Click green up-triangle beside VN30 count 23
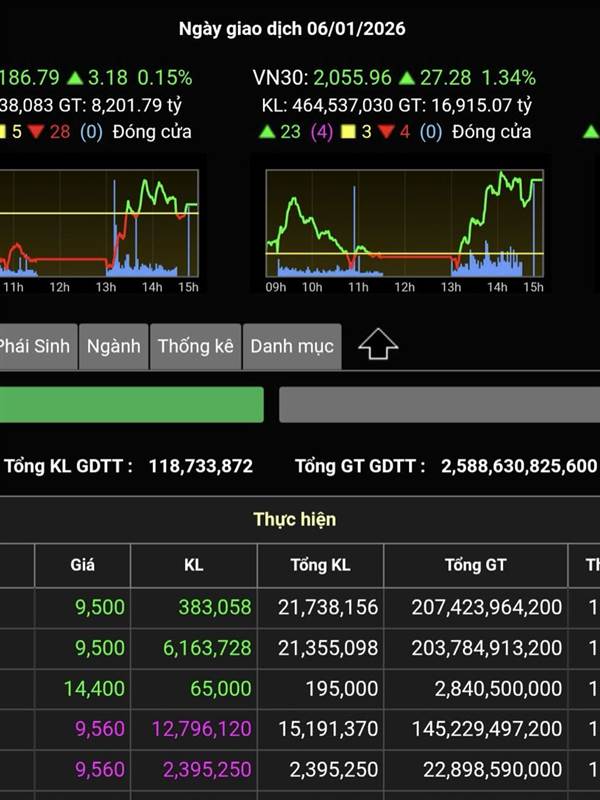This screenshot has width=600, height=800. 267,131
